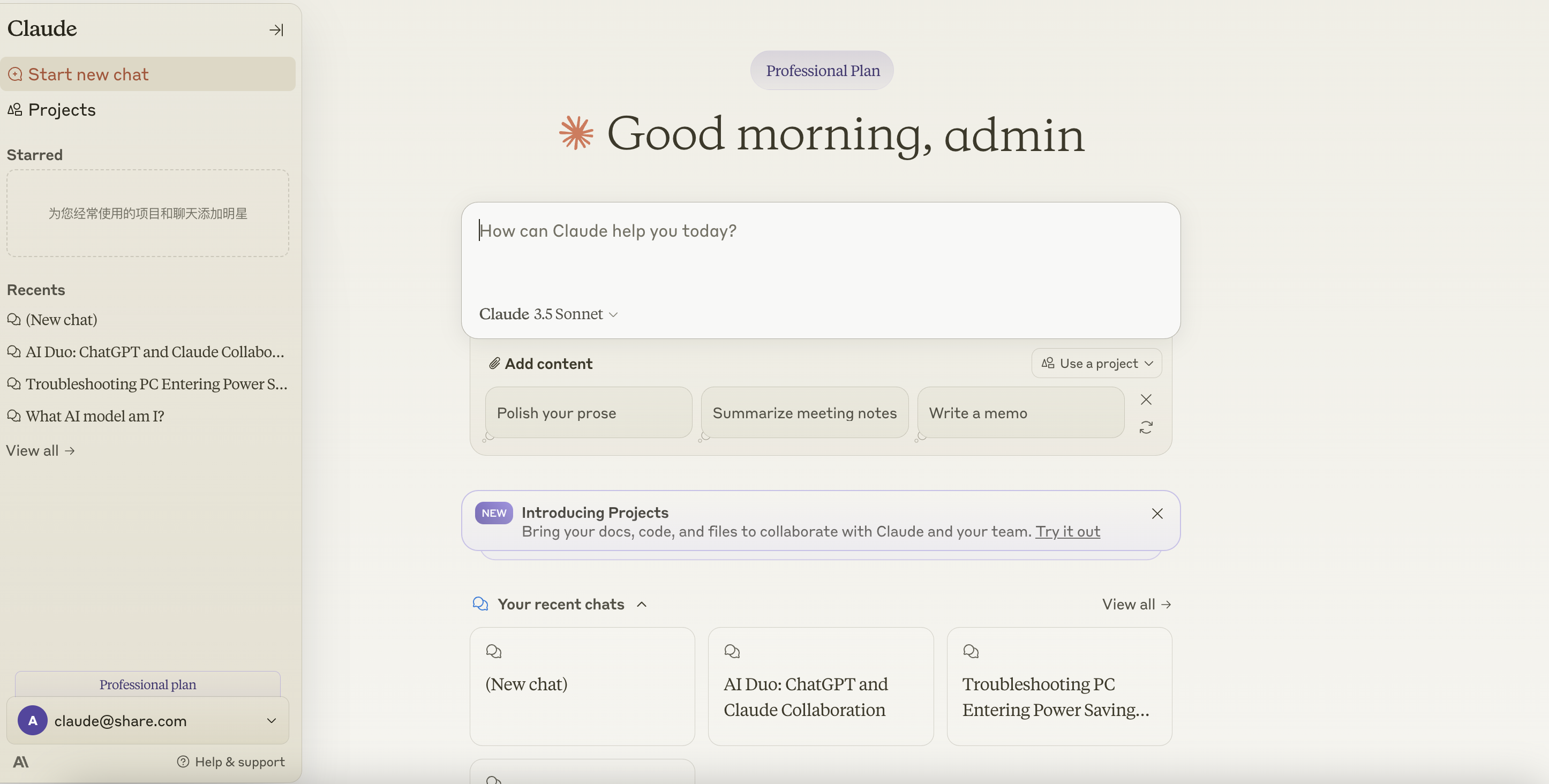The image size is (1549, 784).
Task: Click the chat bubbles icon by Your recent chats
Action: click(x=480, y=604)
